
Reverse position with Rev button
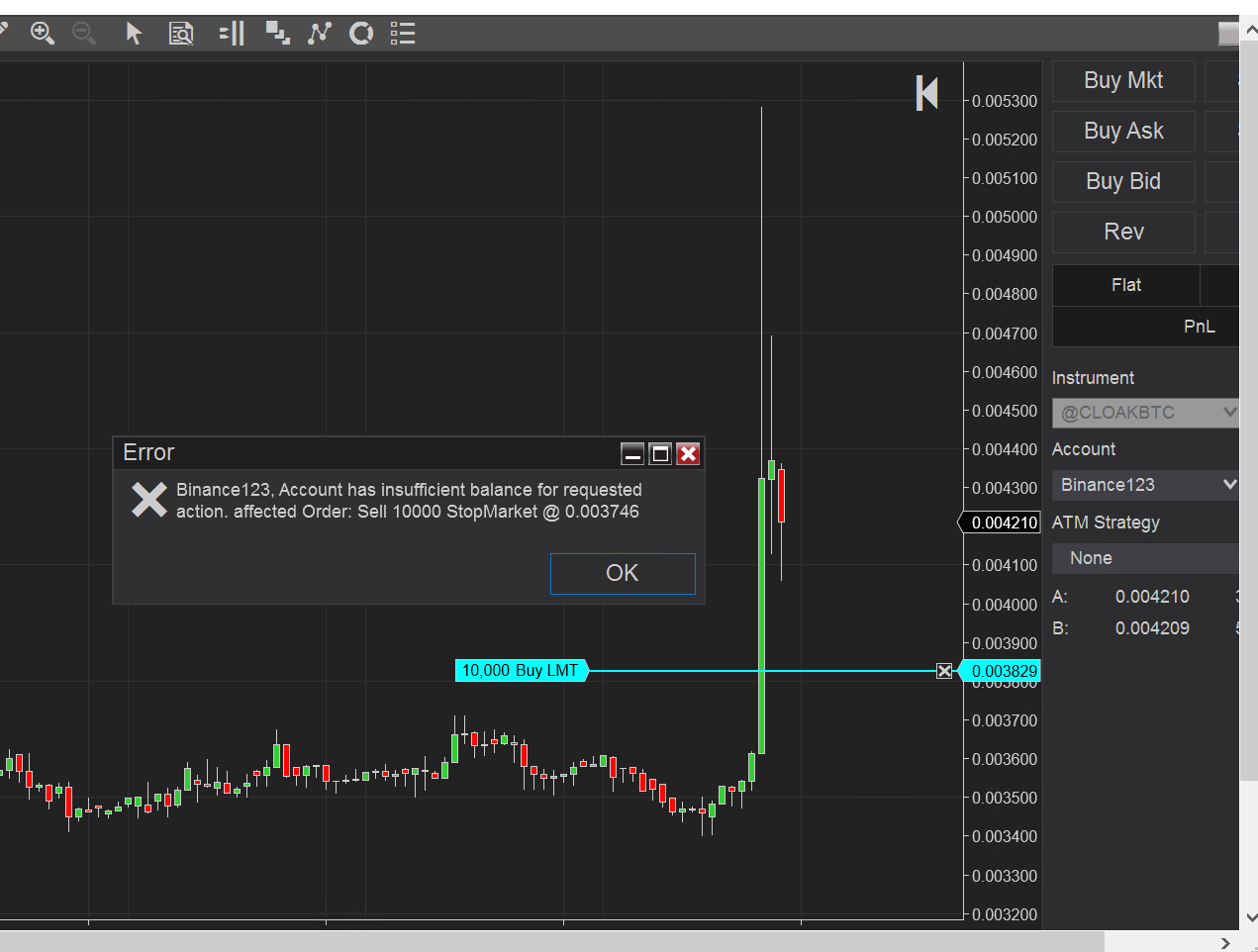[x=1123, y=233]
